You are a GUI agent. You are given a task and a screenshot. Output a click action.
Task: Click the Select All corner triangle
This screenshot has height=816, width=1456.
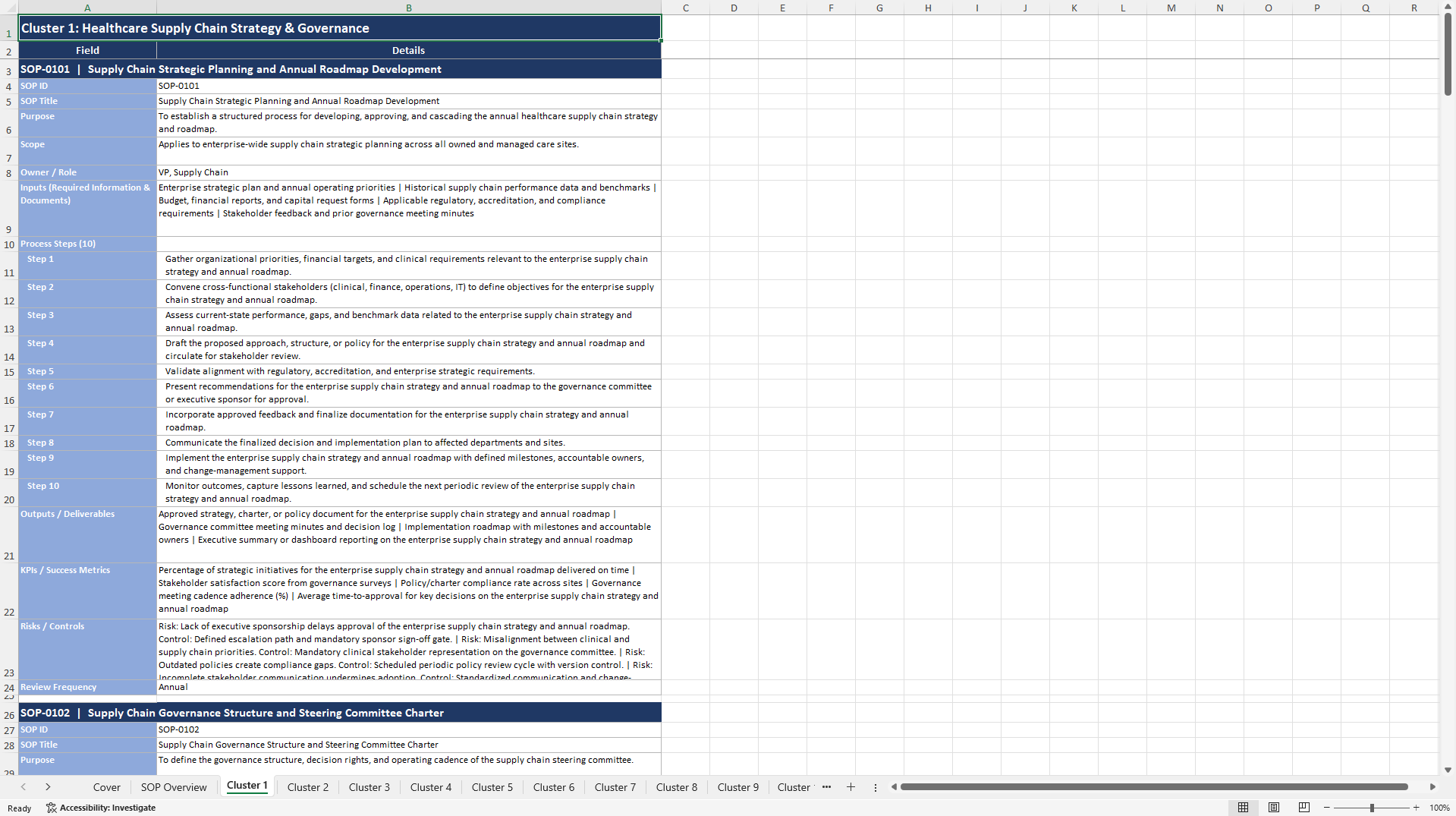(x=9, y=8)
